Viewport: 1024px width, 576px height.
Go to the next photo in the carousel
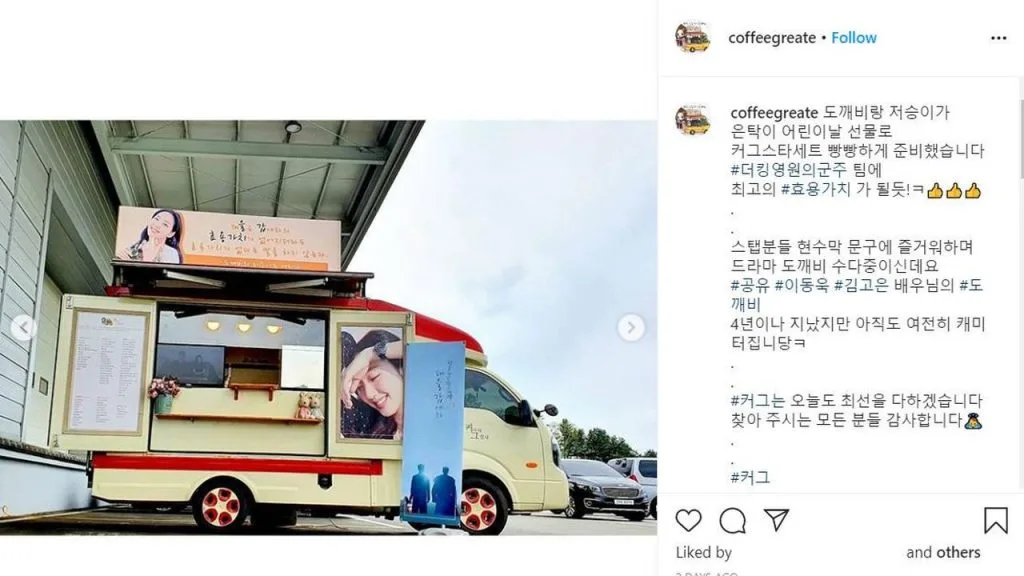tap(631, 328)
